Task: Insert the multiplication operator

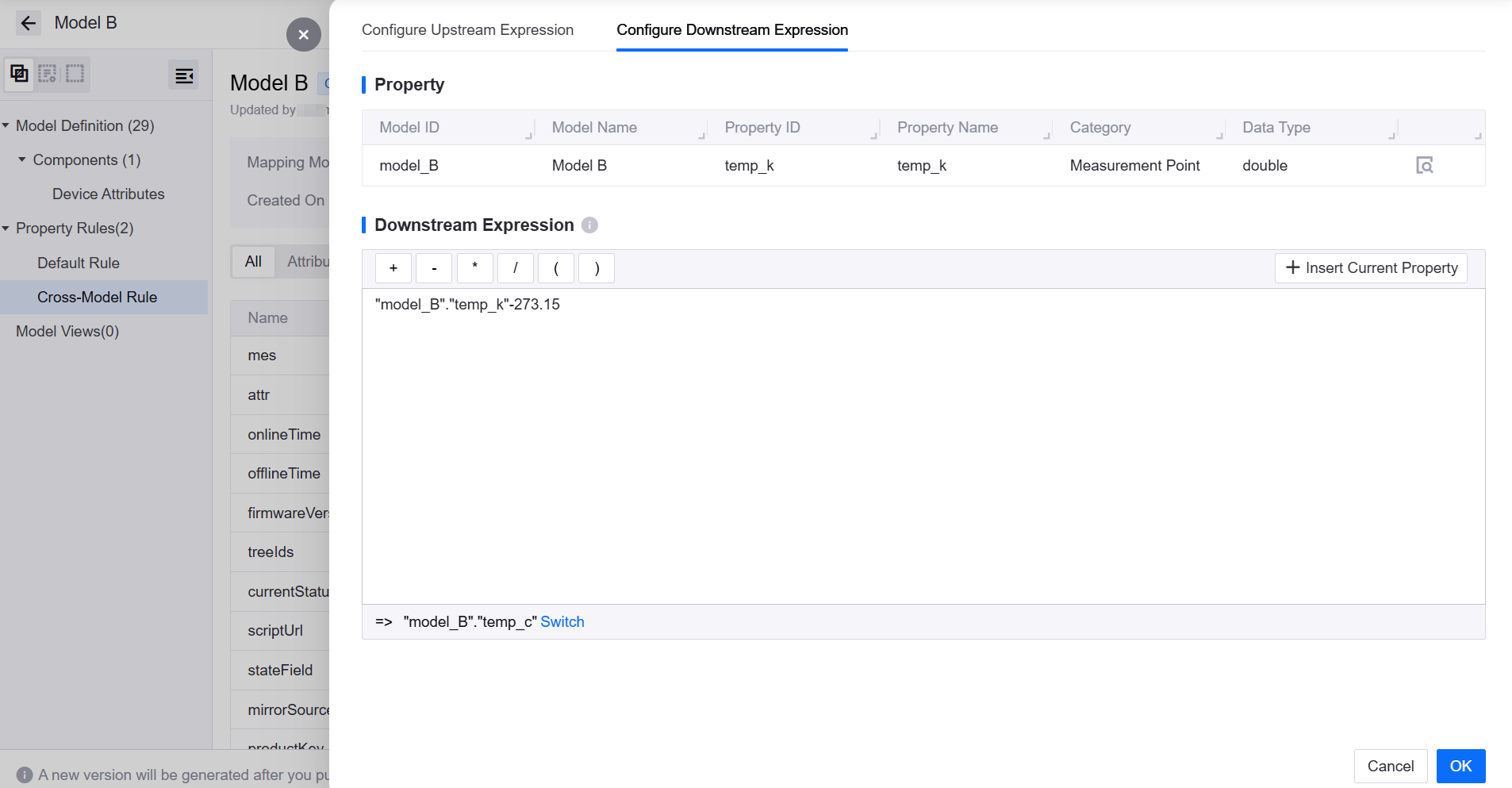Action: click(x=474, y=268)
